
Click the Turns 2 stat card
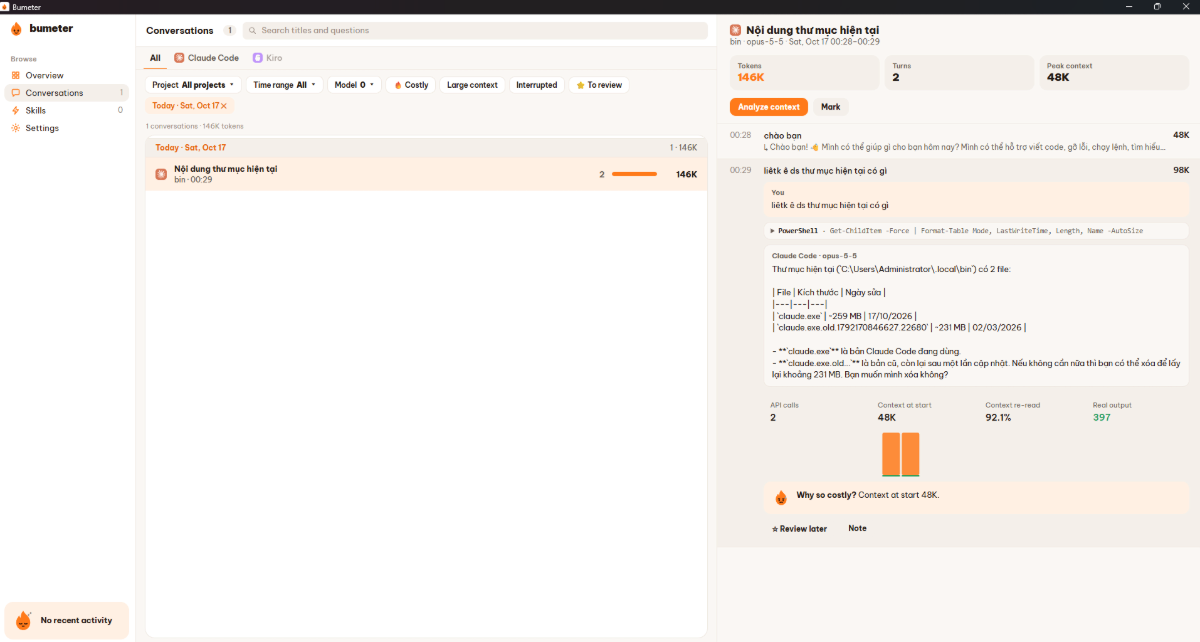(x=959, y=72)
